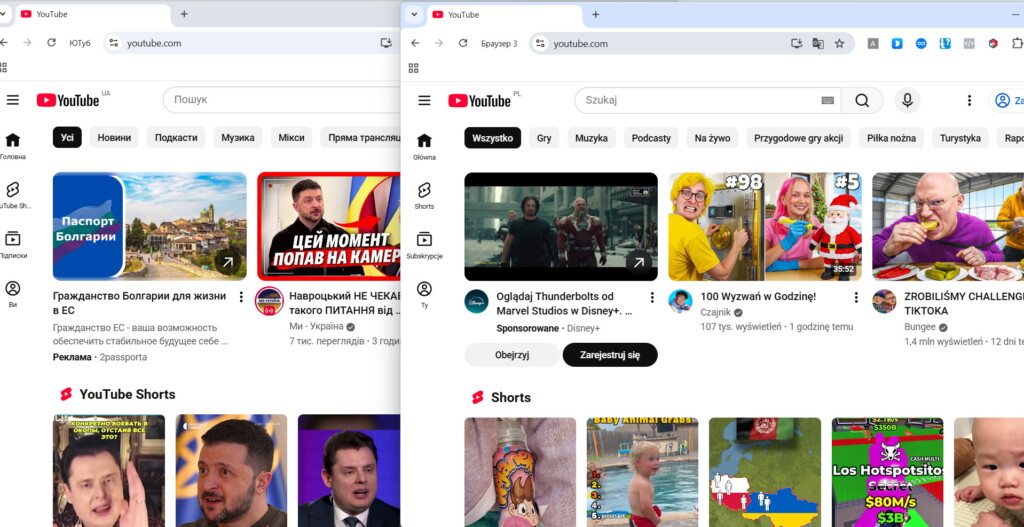This screenshot has height=527, width=1024.
Task: Open more options for Гражданство Болгарии ad
Action: 240,296
